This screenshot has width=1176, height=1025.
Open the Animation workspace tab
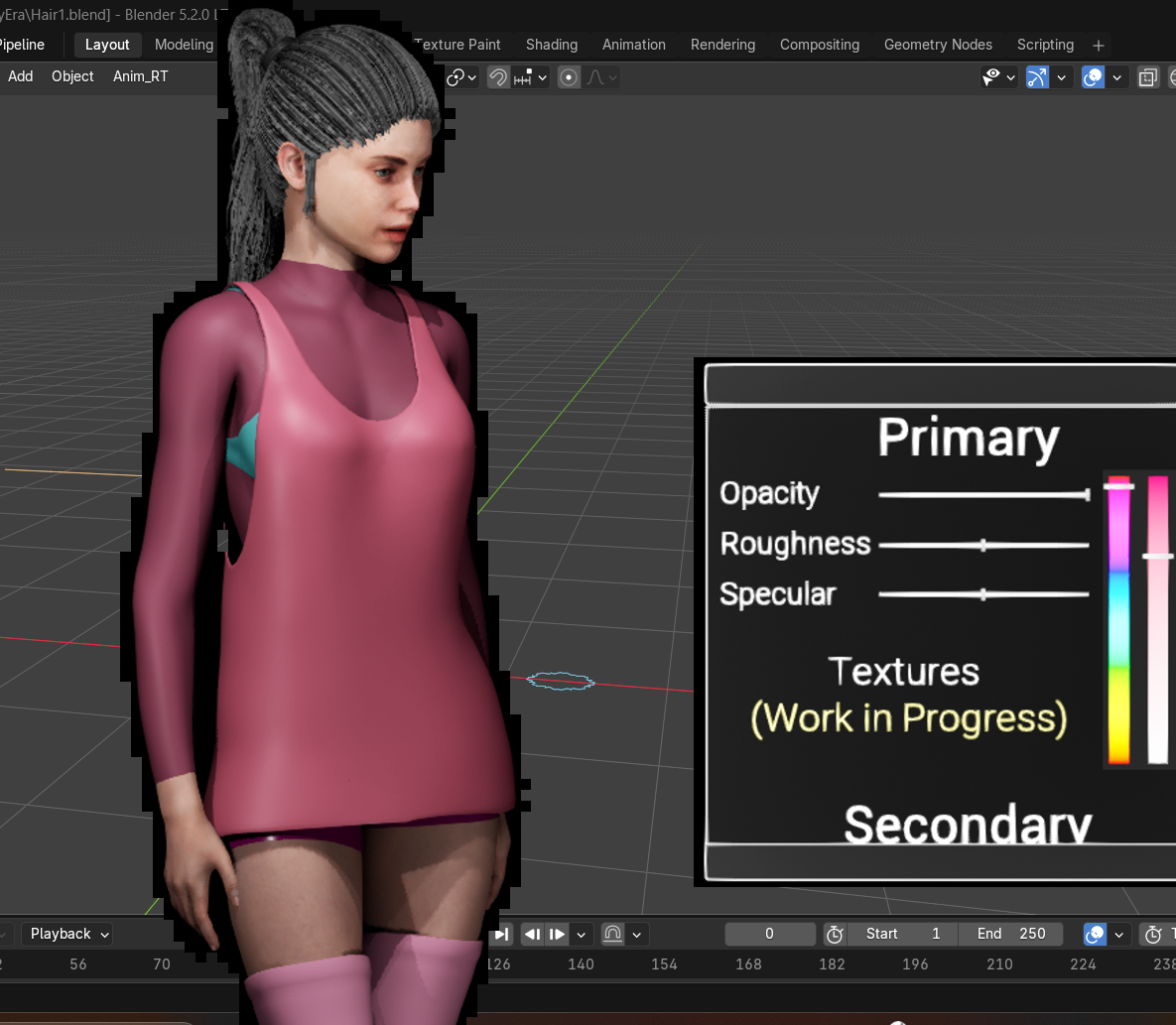(634, 45)
